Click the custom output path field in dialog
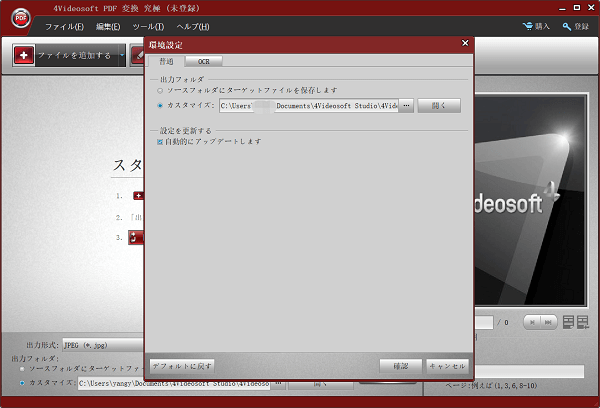Image resolution: width=600 pixels, height=408 pixels. click(x=308, y=105)
